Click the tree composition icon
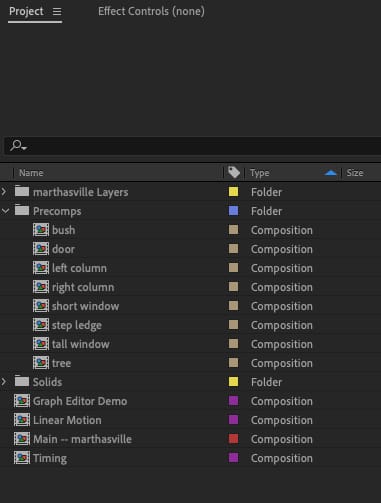Viewport: 381px width, 503px height. [x=41, y=363]
